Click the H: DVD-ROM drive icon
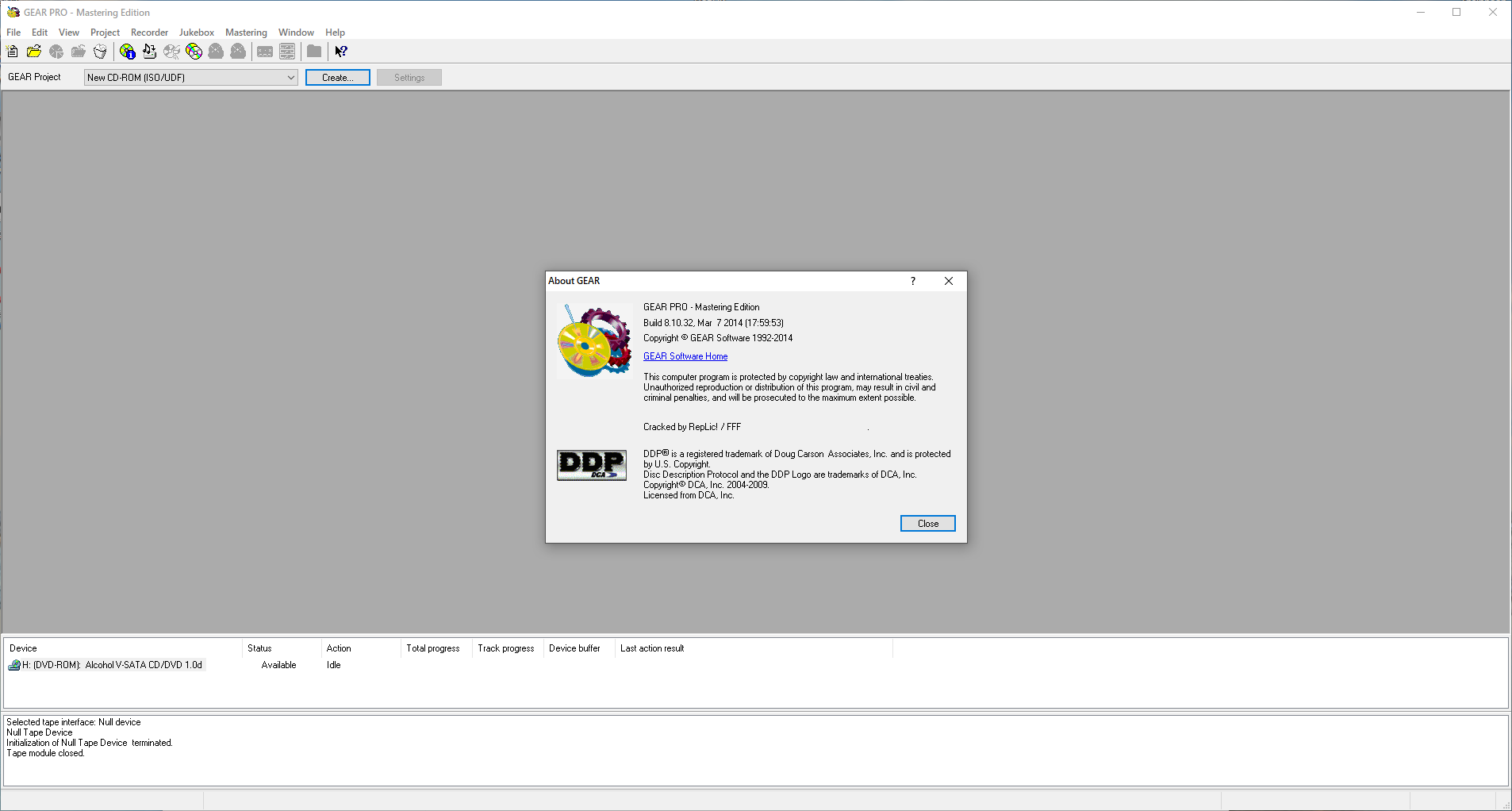Image resolution: width=1512 pixels, height=811 pixels. click(14, 665)
